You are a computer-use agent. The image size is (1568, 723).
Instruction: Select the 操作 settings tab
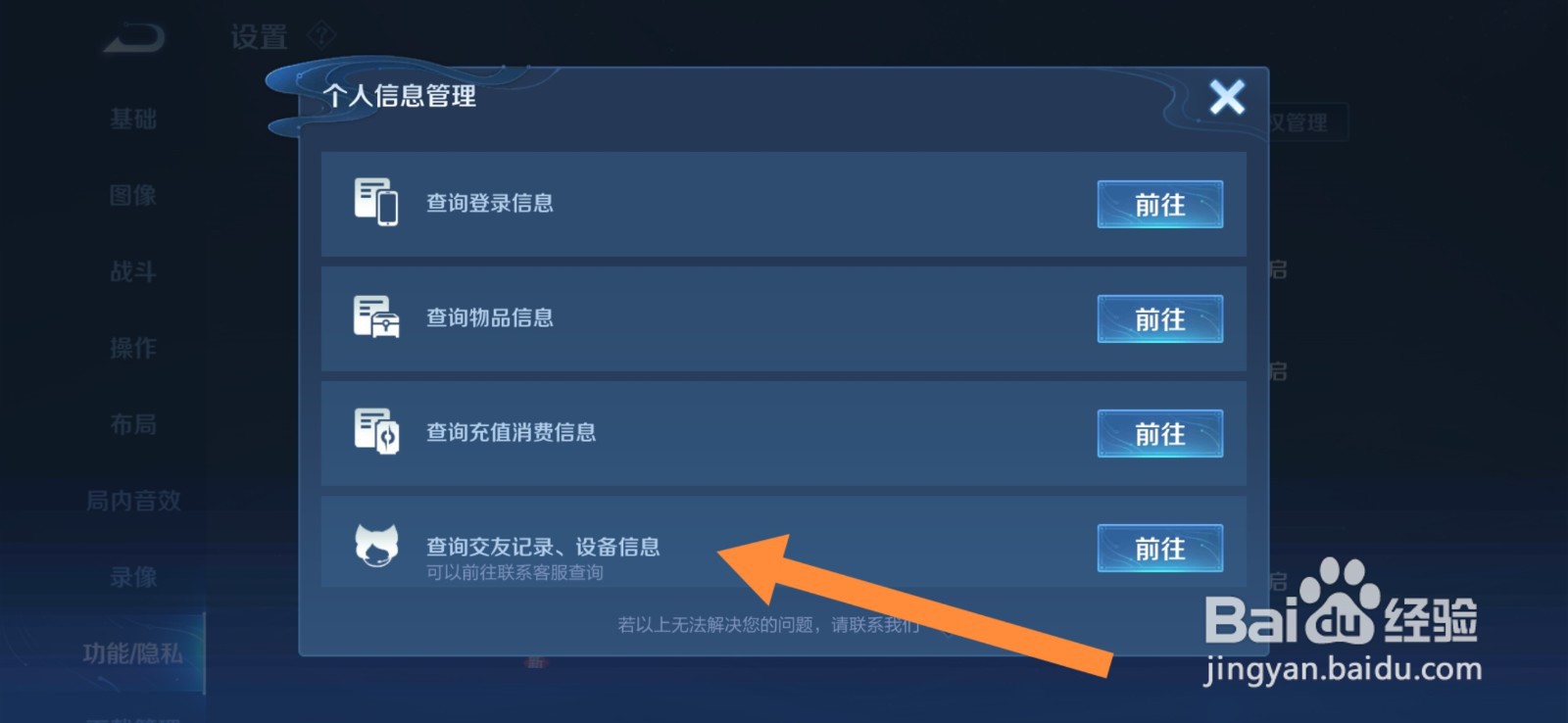tap(133, 348)
